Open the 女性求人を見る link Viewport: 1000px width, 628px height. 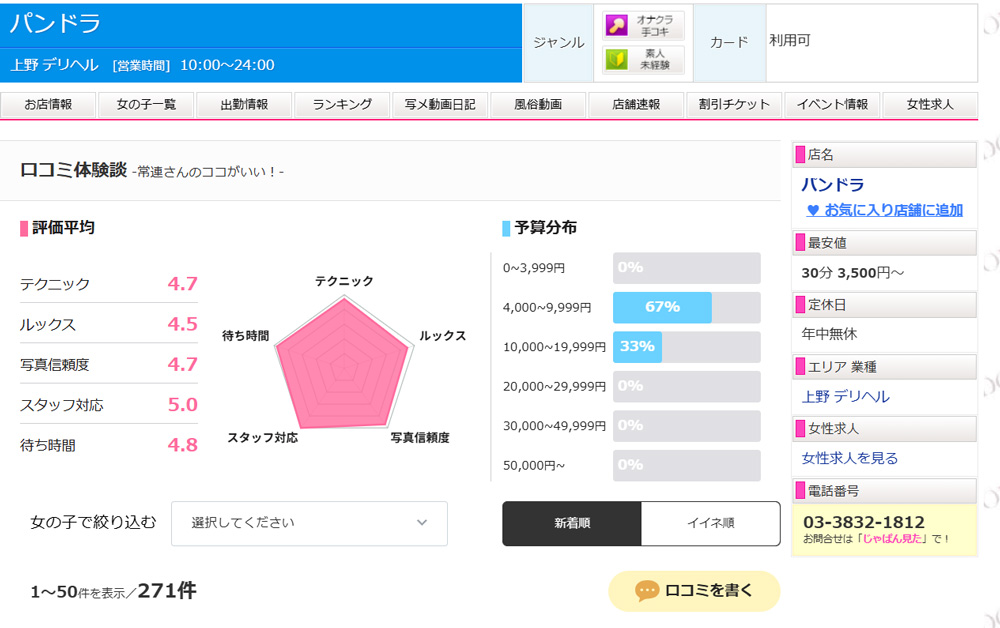849,458
